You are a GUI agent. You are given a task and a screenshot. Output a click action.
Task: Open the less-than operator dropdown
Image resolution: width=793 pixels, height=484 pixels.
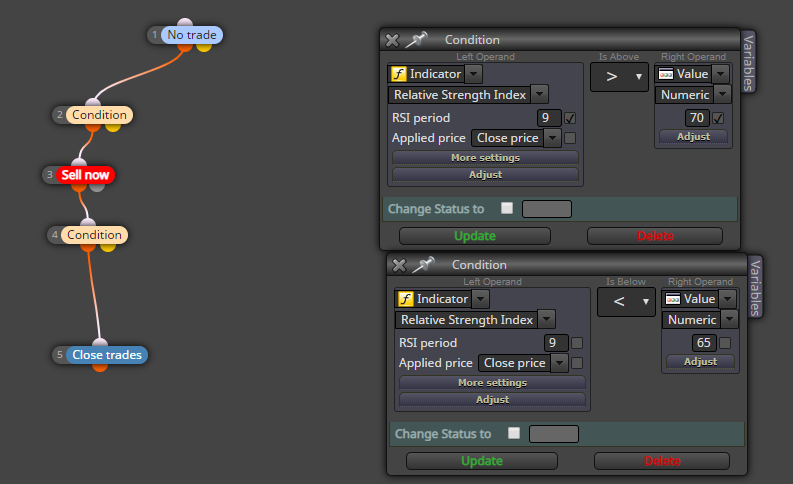pyautogui.click(x=626, y=302)
